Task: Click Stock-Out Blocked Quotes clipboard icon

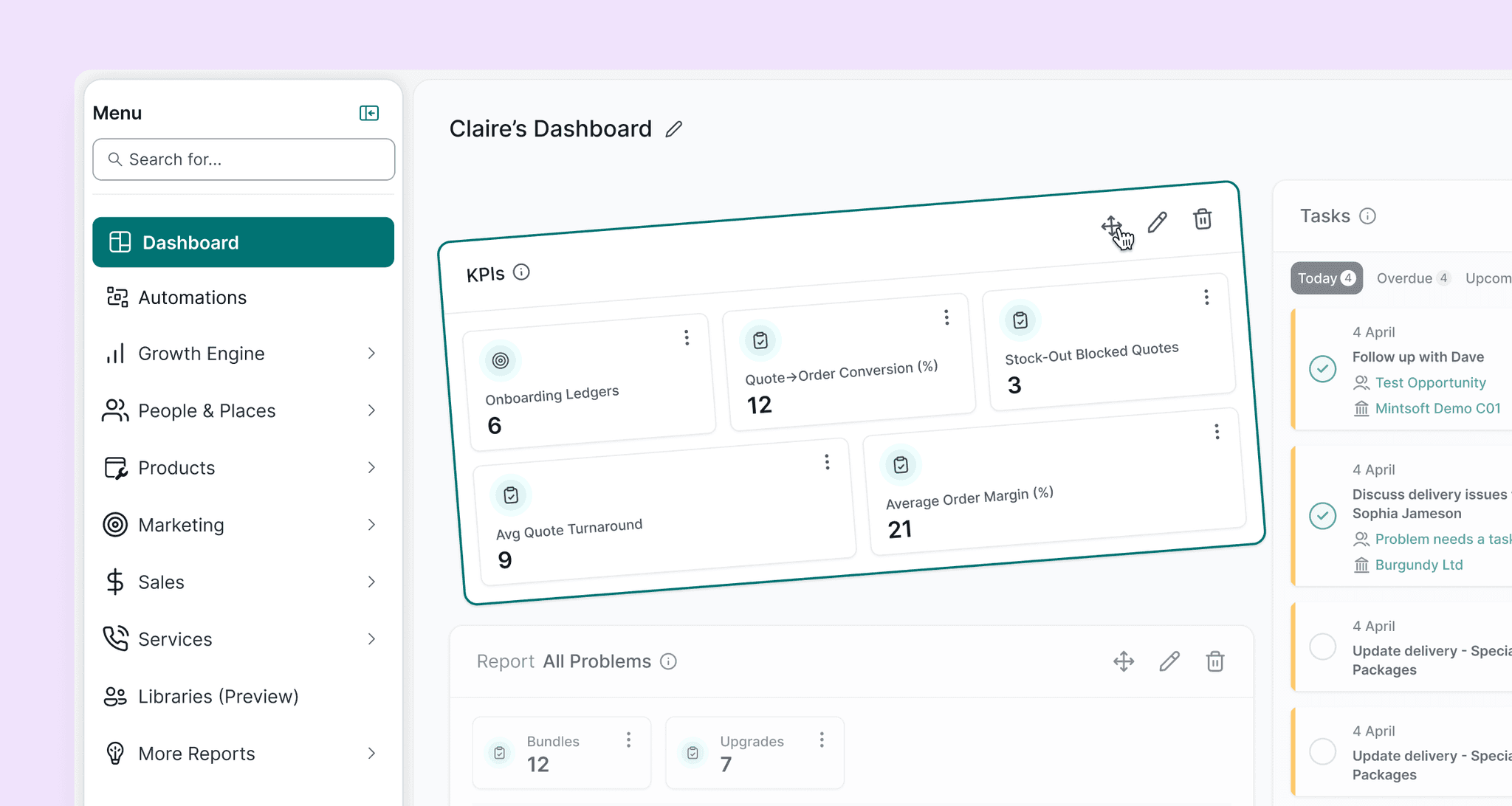Action: (1020, 320)
